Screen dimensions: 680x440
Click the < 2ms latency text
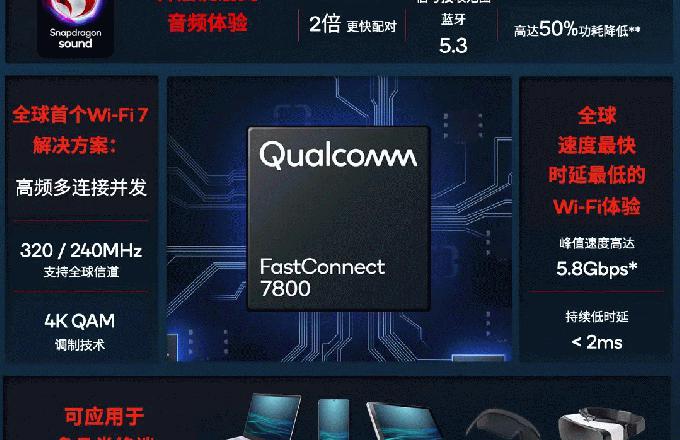pyautogui.click(x=597, y=342)
